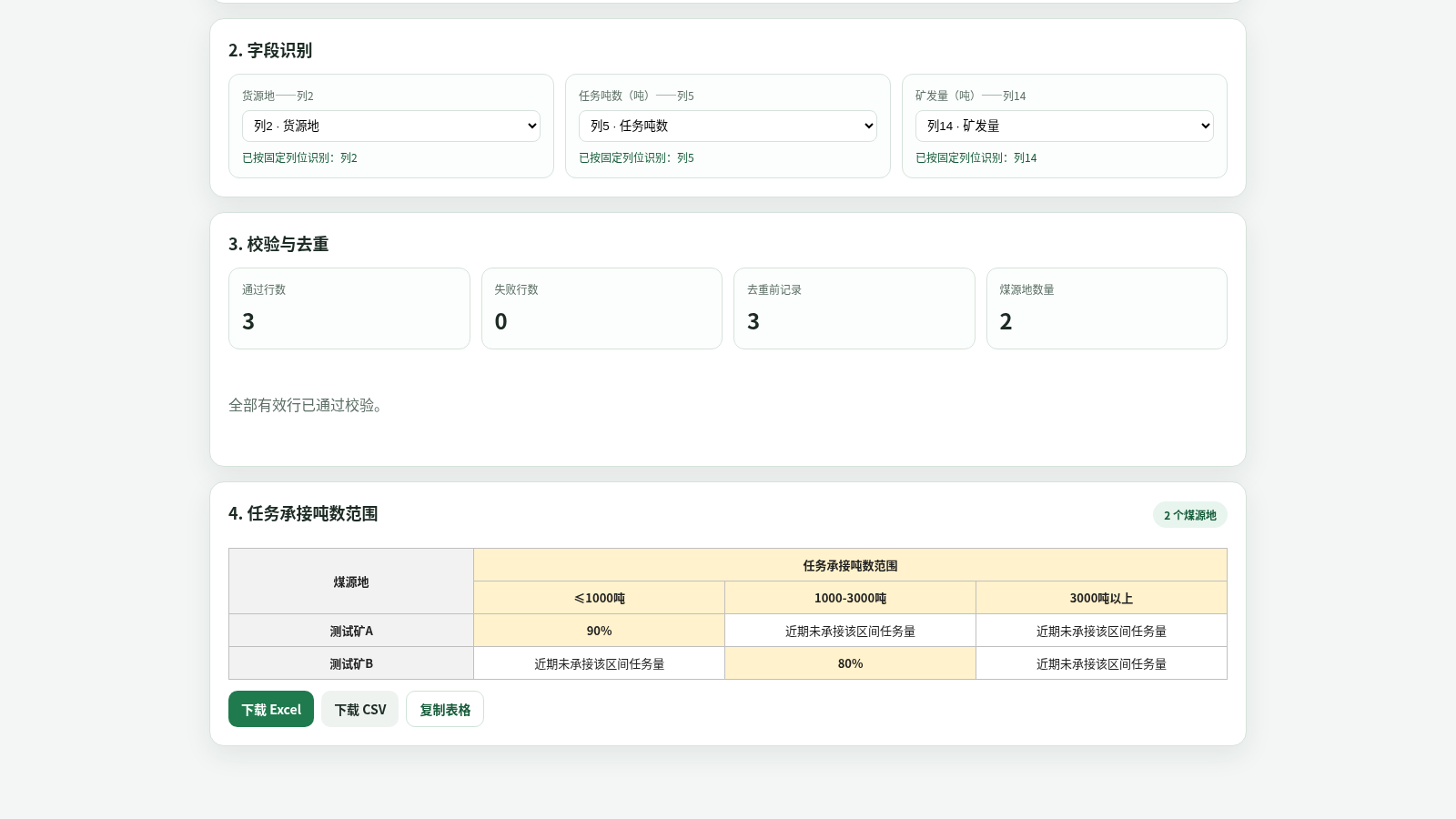
Task: Click the 已按固定列位识别：列2 hint
Action: (x=299, y=157)
